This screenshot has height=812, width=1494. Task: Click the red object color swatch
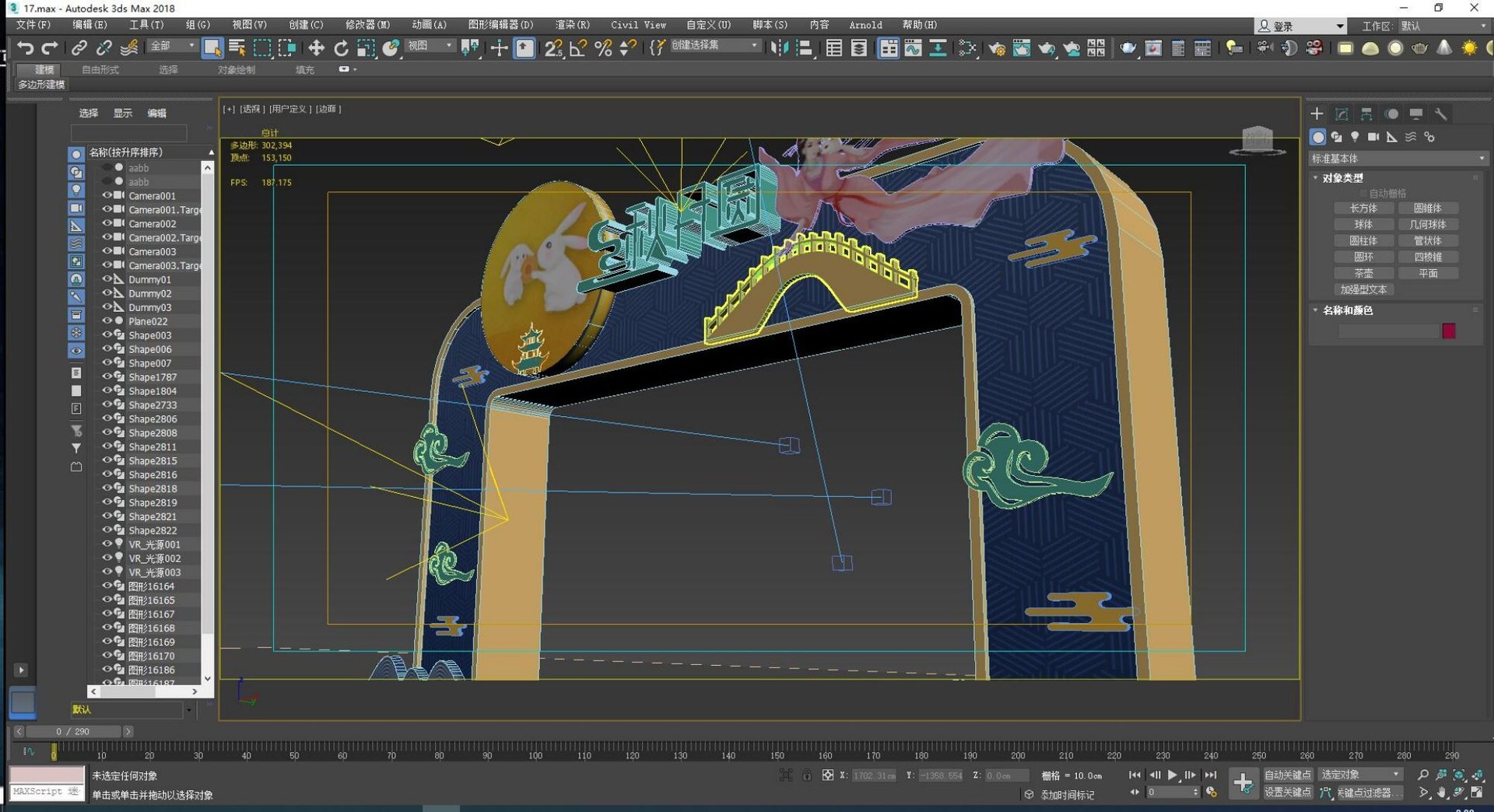pos(1448,331)
